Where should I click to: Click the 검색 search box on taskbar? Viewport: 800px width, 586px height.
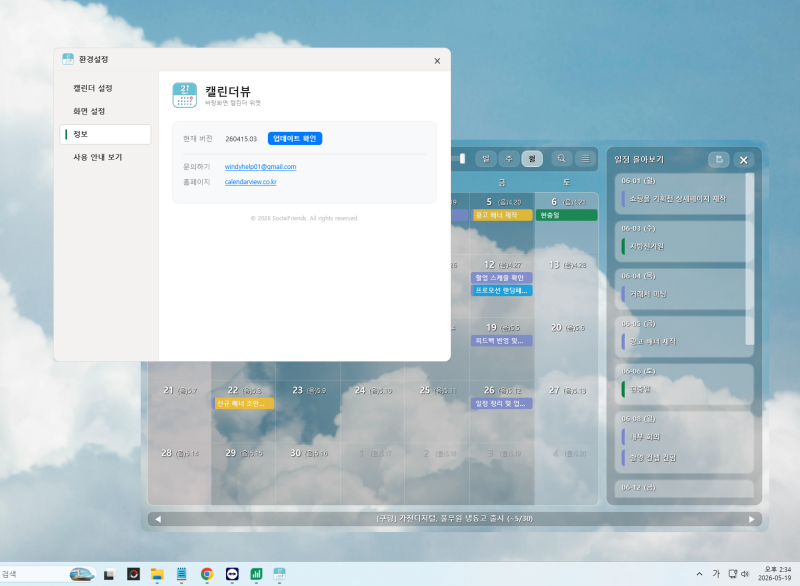pyautogui.click(x=48, y=574)
